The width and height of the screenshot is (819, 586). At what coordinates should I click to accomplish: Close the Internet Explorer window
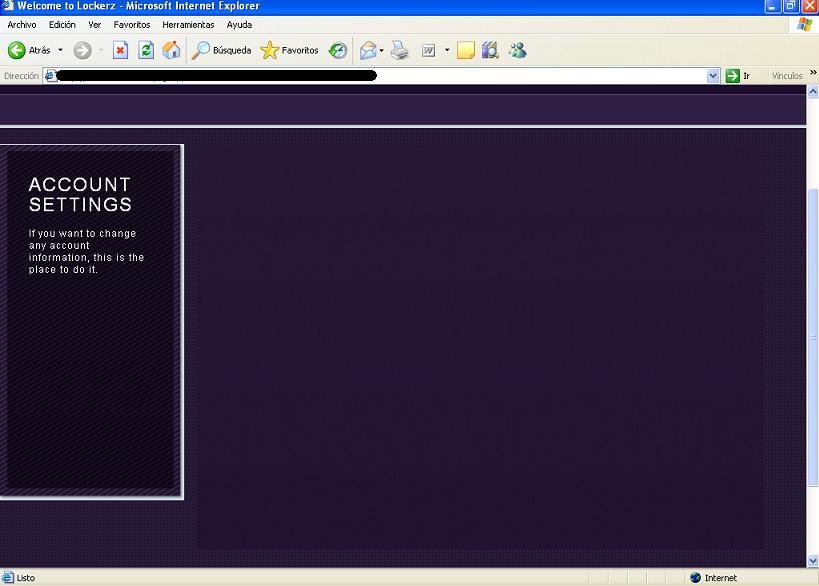tap(810, 6)
